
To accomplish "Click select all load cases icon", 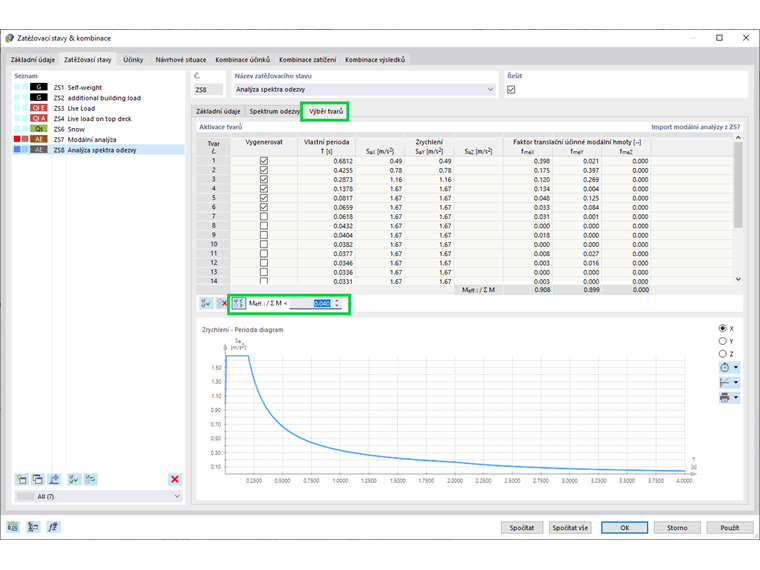I will tap(74, 479).
